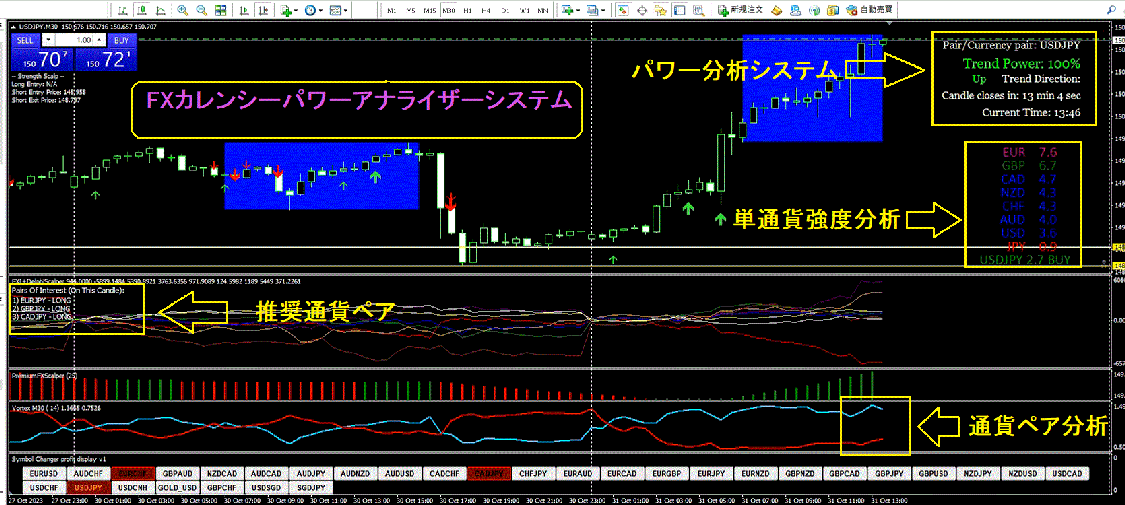Toggle the Terminal panel icon

click(x=679, y=10)
